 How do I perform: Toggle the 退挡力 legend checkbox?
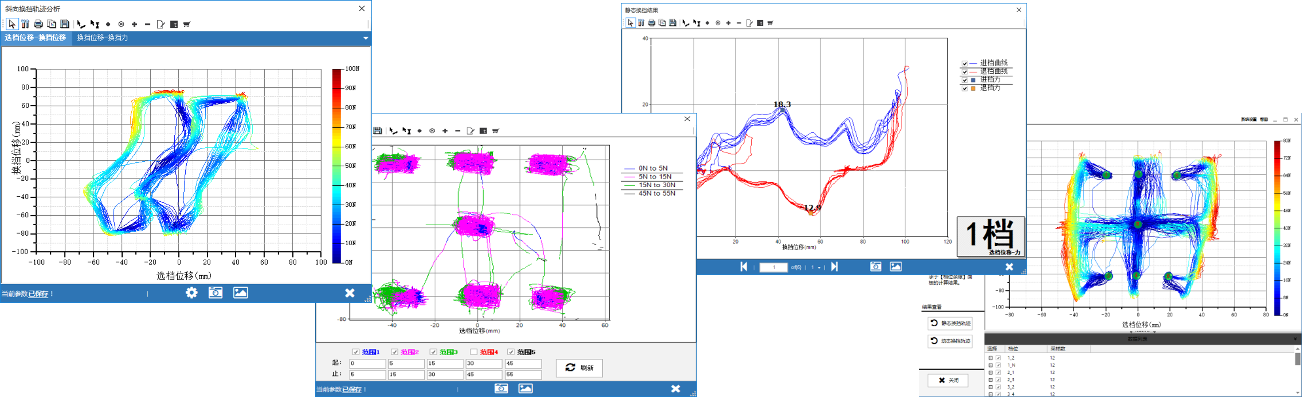[965, 89]
